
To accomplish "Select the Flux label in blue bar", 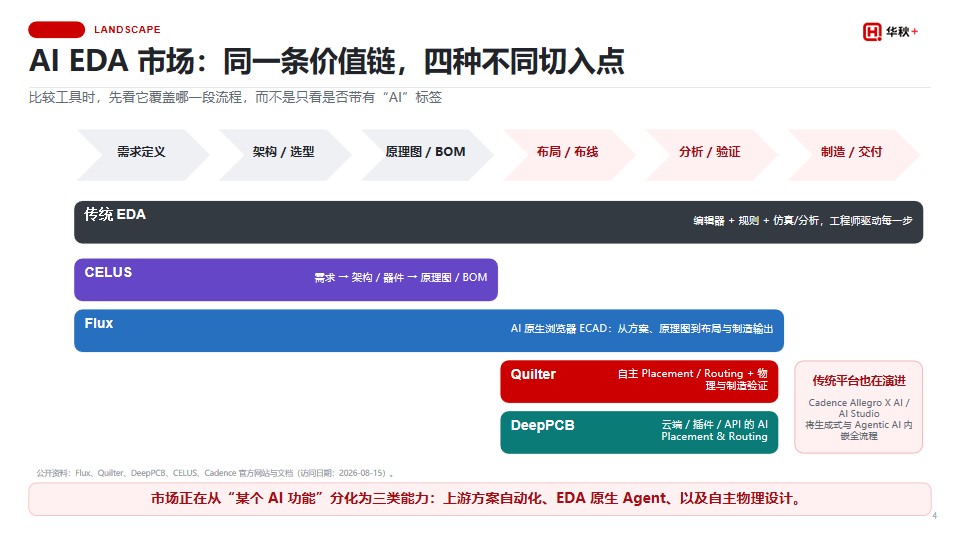I will point(99,323).
